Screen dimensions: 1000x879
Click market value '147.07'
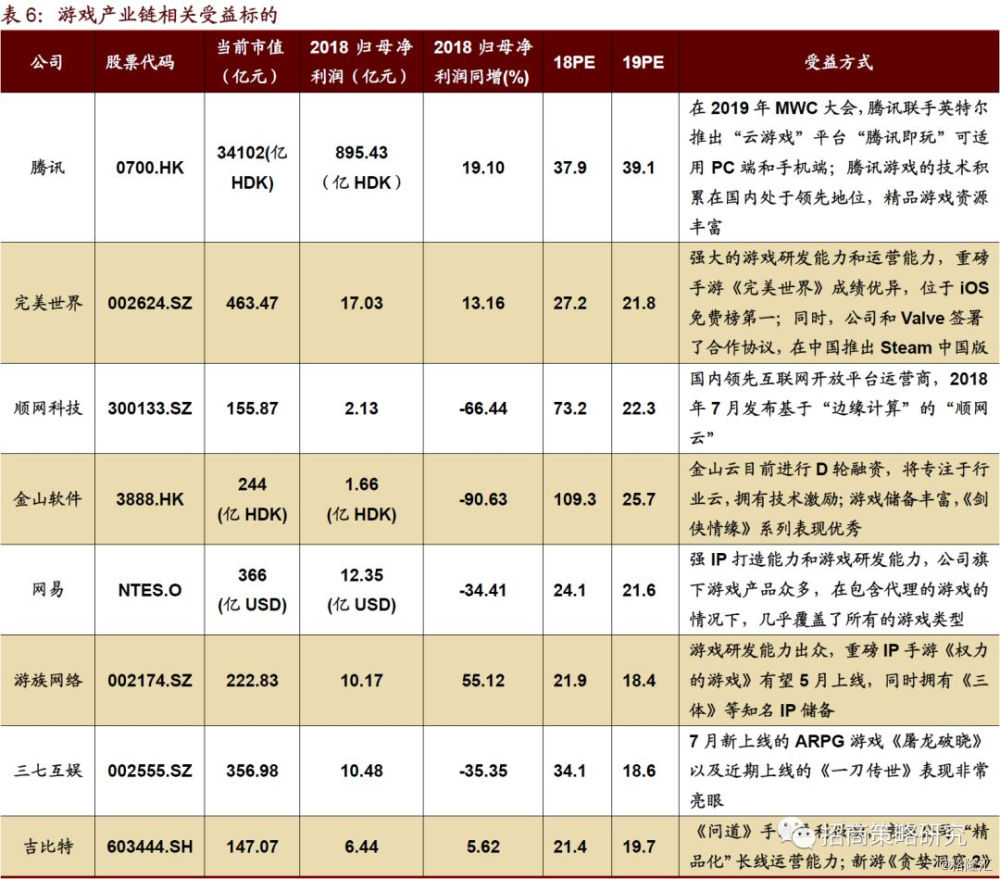coord(252,846)
